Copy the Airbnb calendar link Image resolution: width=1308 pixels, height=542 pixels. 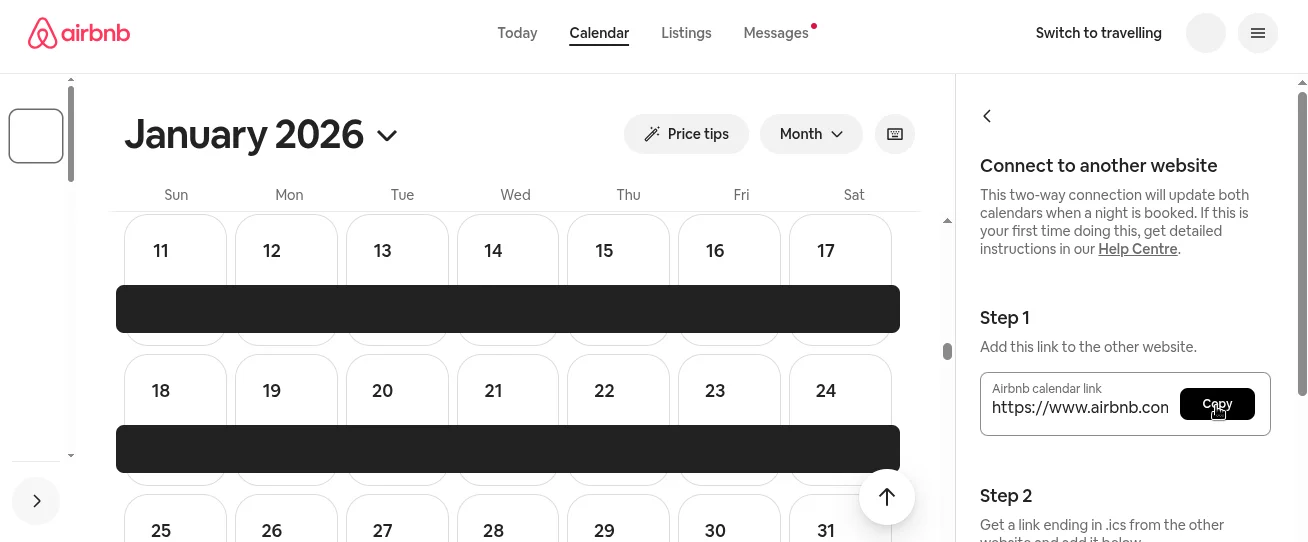(x=1217, y=404)
